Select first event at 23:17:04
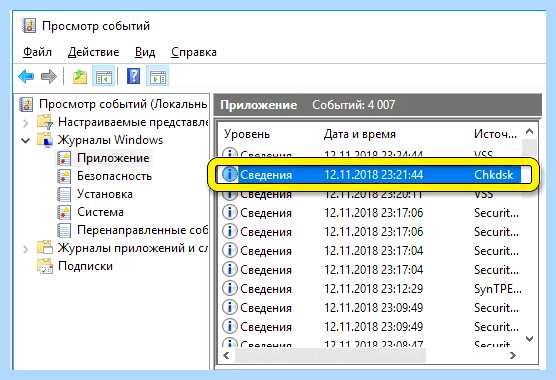The width and height of the screenshot is (556, 380). tap(371, 251)
